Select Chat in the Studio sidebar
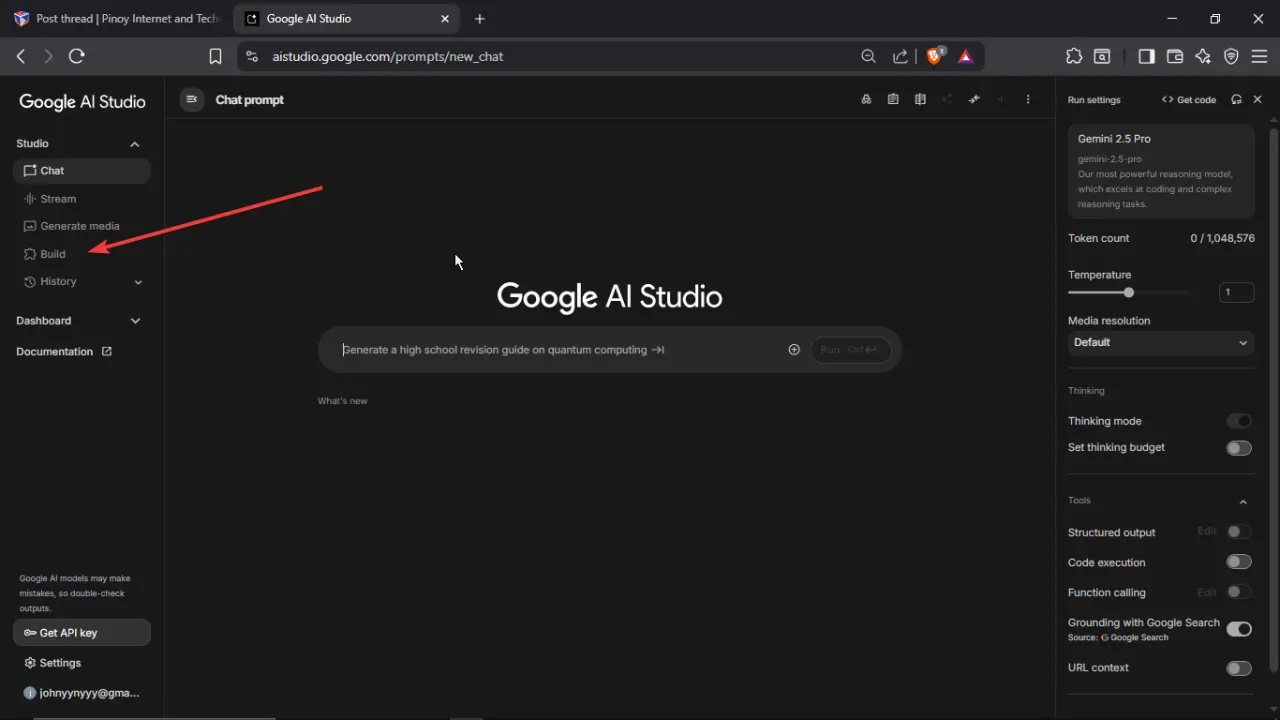The height and width of the screenshot is (720, 1280). 82,171
